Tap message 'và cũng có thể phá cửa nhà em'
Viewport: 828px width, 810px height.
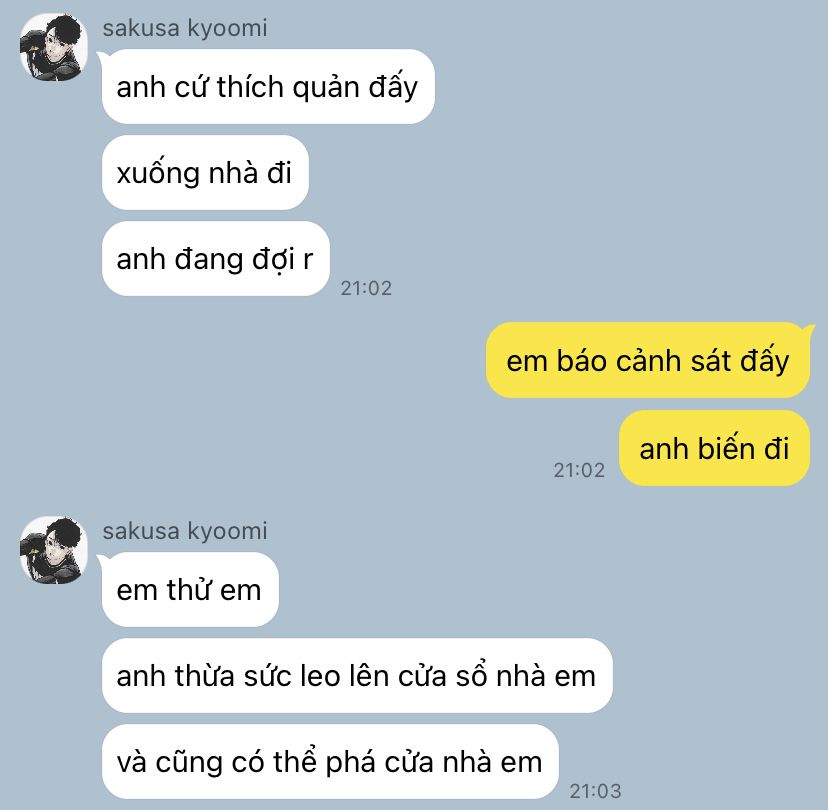(330, 761)
